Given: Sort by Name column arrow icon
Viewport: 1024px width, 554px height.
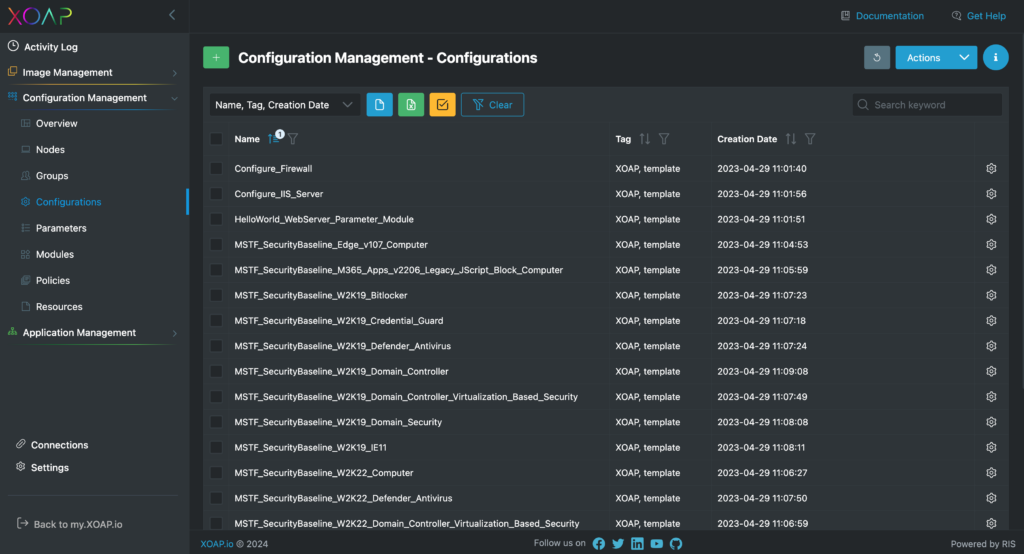Looking at the screenshot, I should click(x=272, y=138).
